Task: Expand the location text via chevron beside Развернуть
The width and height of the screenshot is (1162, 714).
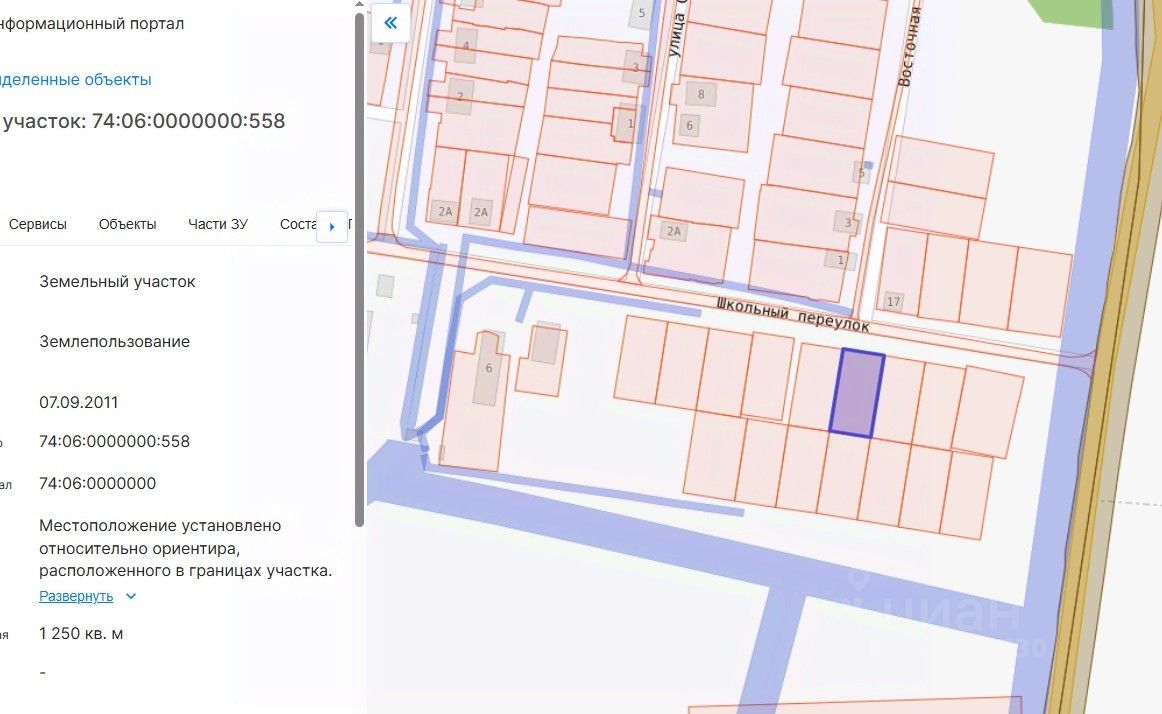Action: pyautogui.click(x=130, y=596)
